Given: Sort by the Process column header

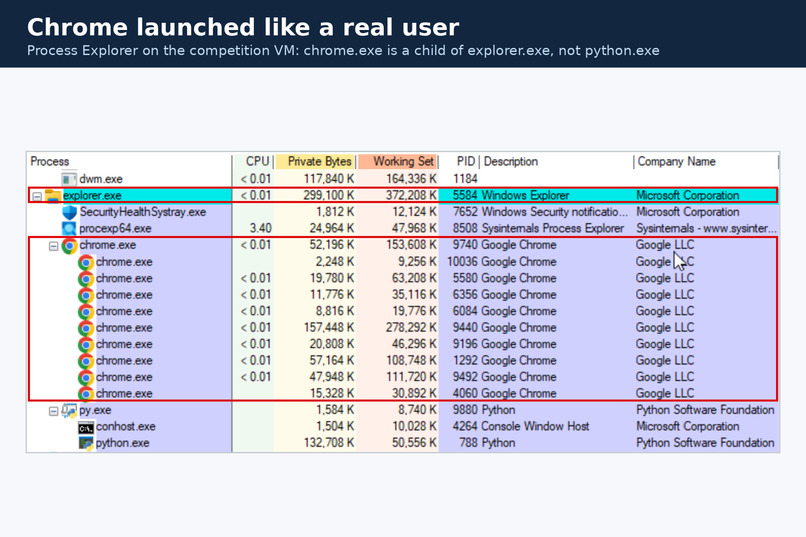Looking at the screenshot, I should click(x=49, y=161).
